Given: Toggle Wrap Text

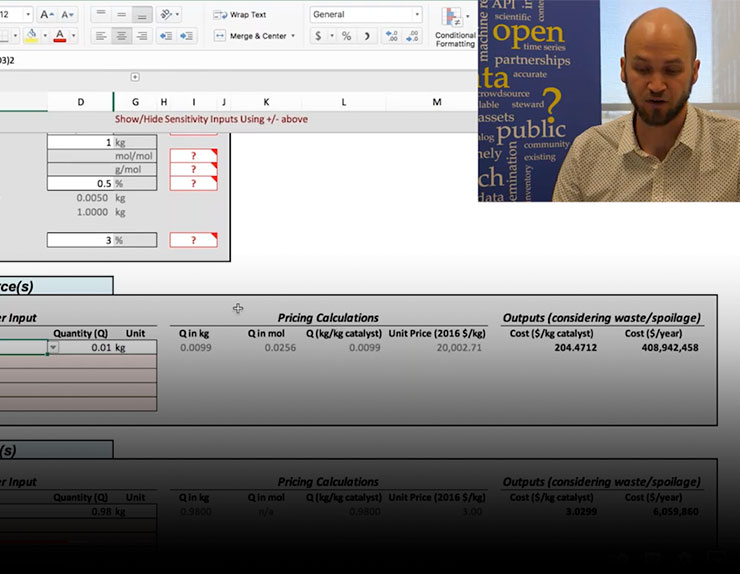Looking at the screenshot, I should (240, 15).
